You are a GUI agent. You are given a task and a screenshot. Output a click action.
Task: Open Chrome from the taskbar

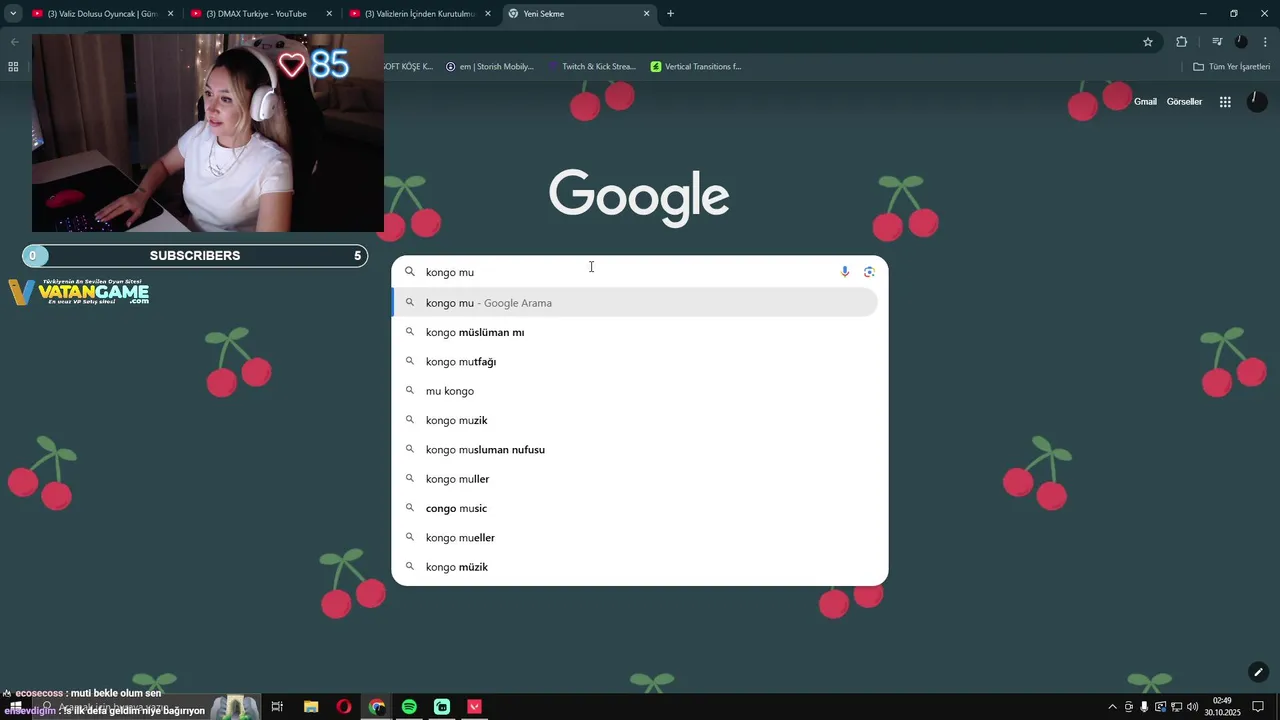377,707
